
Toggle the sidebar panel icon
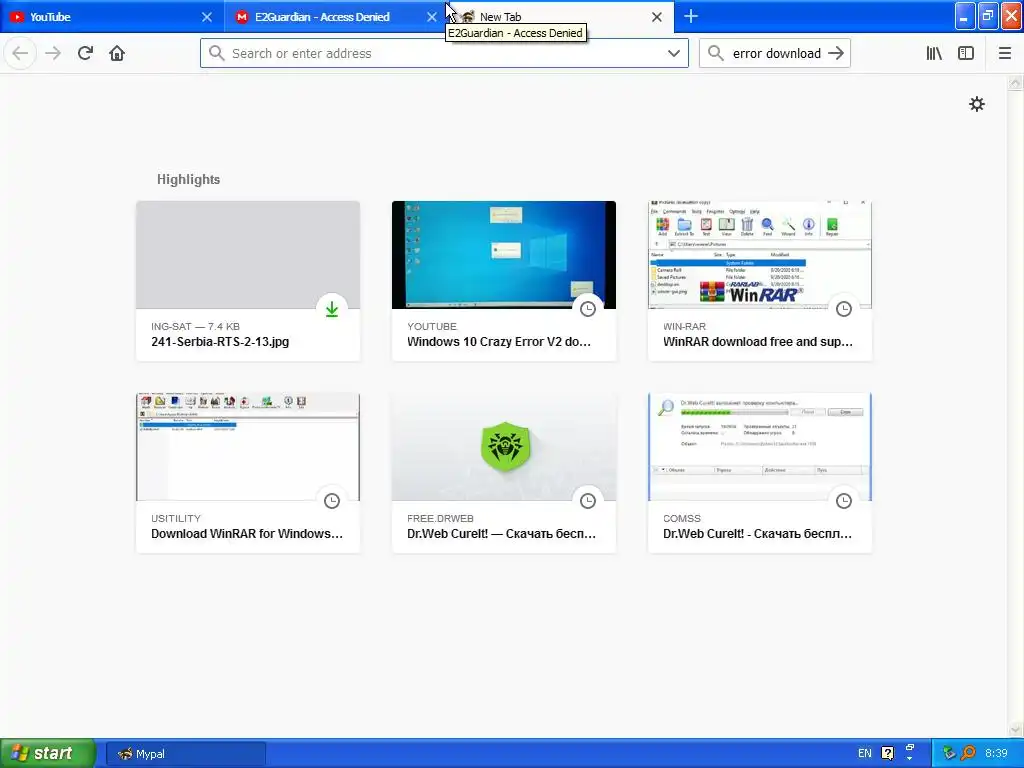pyautogui.click(x=966, y=53)
